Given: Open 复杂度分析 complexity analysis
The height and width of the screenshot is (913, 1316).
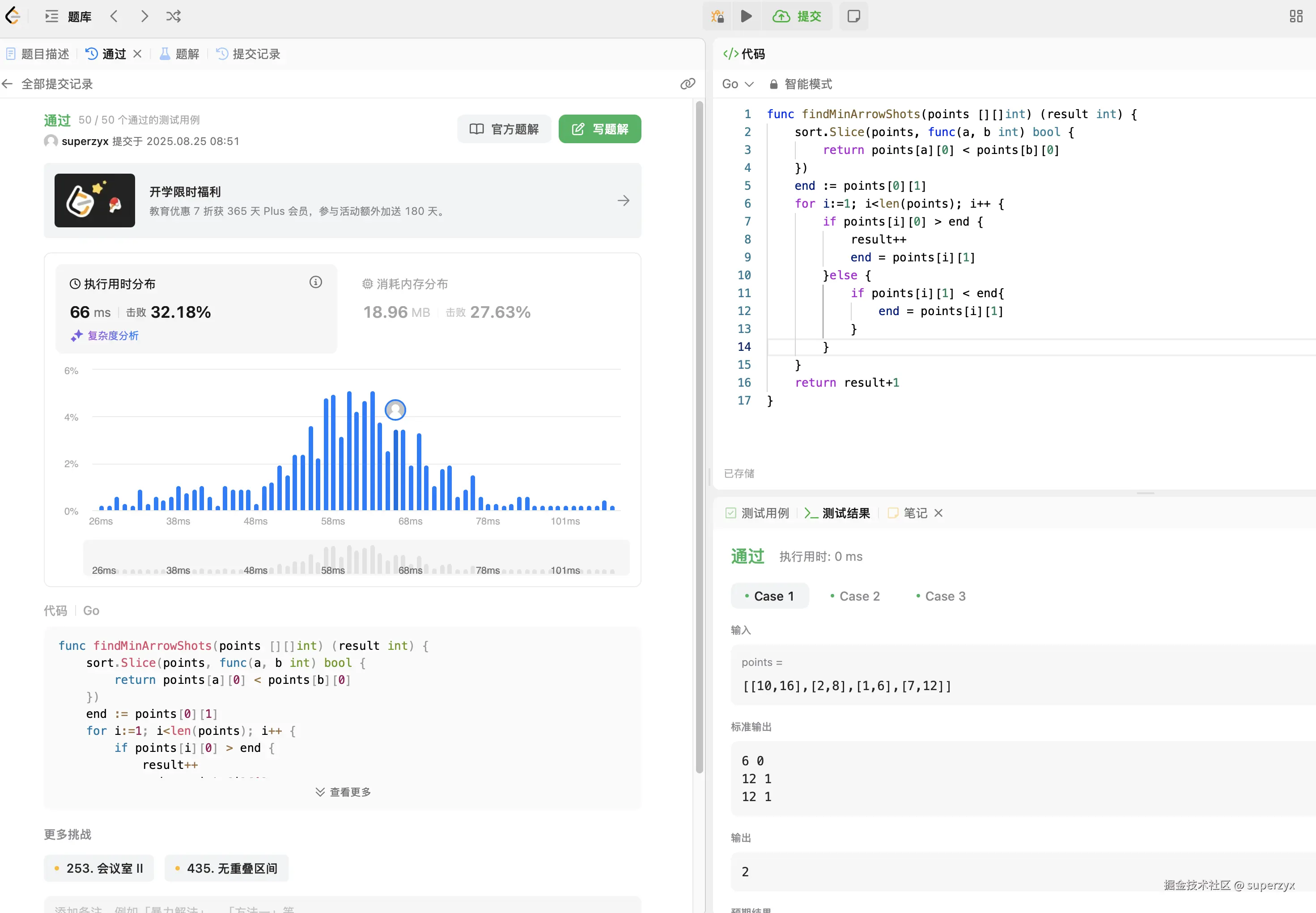Looking at the screenshot, I should pos(105,336).
